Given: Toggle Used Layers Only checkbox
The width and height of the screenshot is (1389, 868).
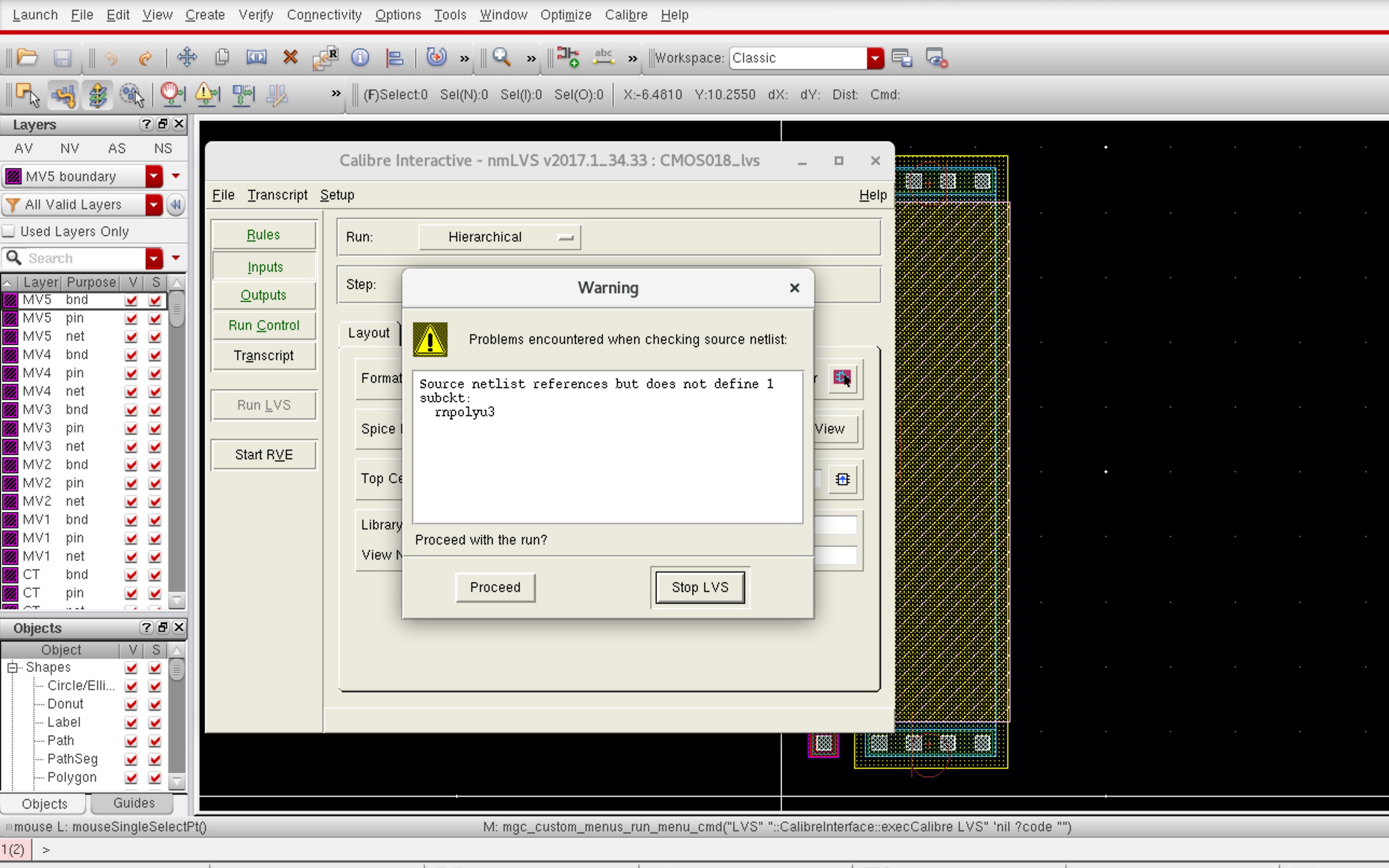Looking at the screenshot, I should [8, 231].
